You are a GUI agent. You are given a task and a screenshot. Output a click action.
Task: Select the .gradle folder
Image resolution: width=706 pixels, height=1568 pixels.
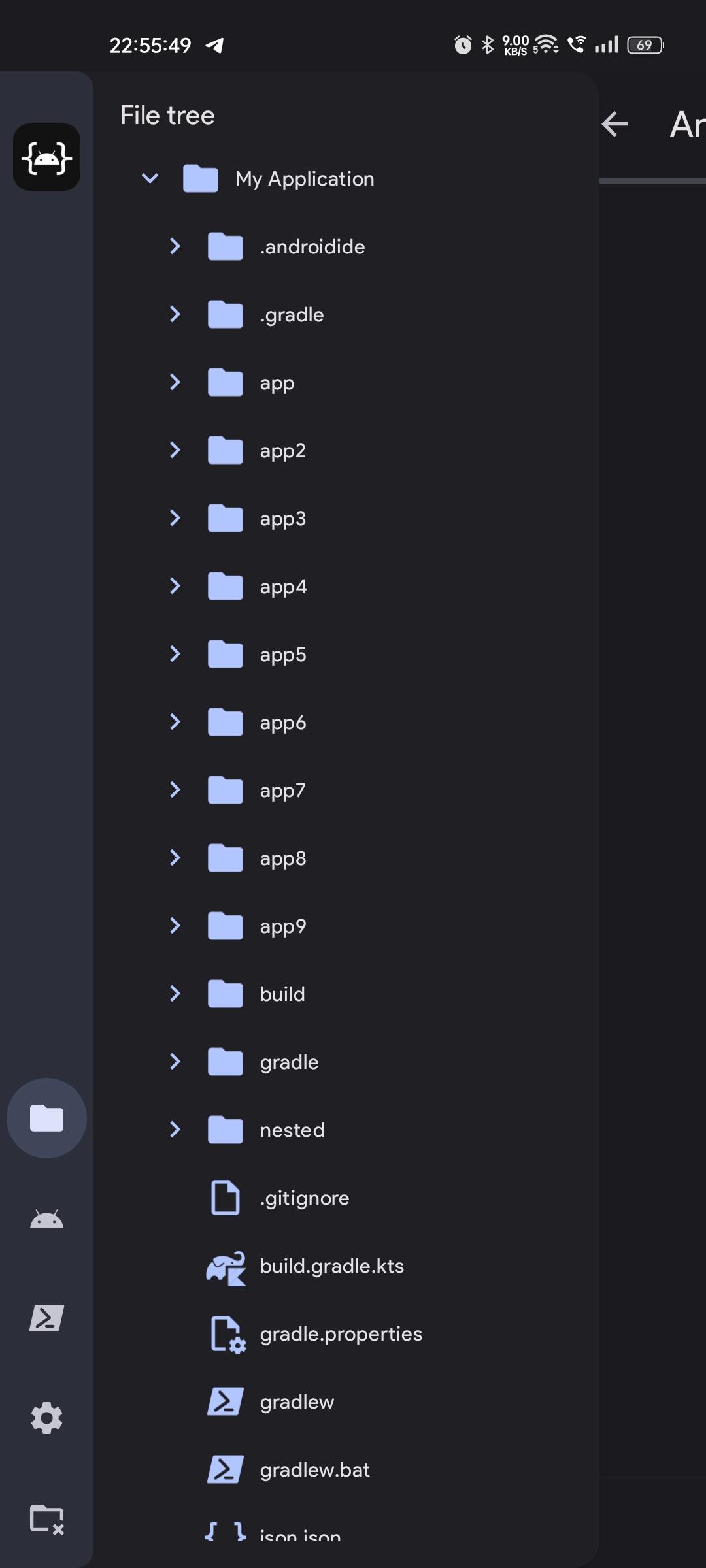tap(346, 315)
